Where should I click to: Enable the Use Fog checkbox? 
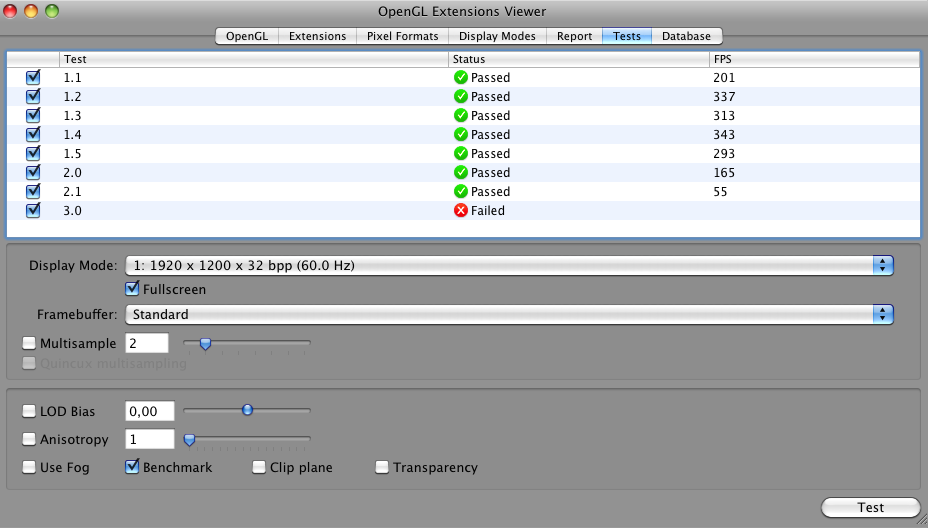[29, 467]
